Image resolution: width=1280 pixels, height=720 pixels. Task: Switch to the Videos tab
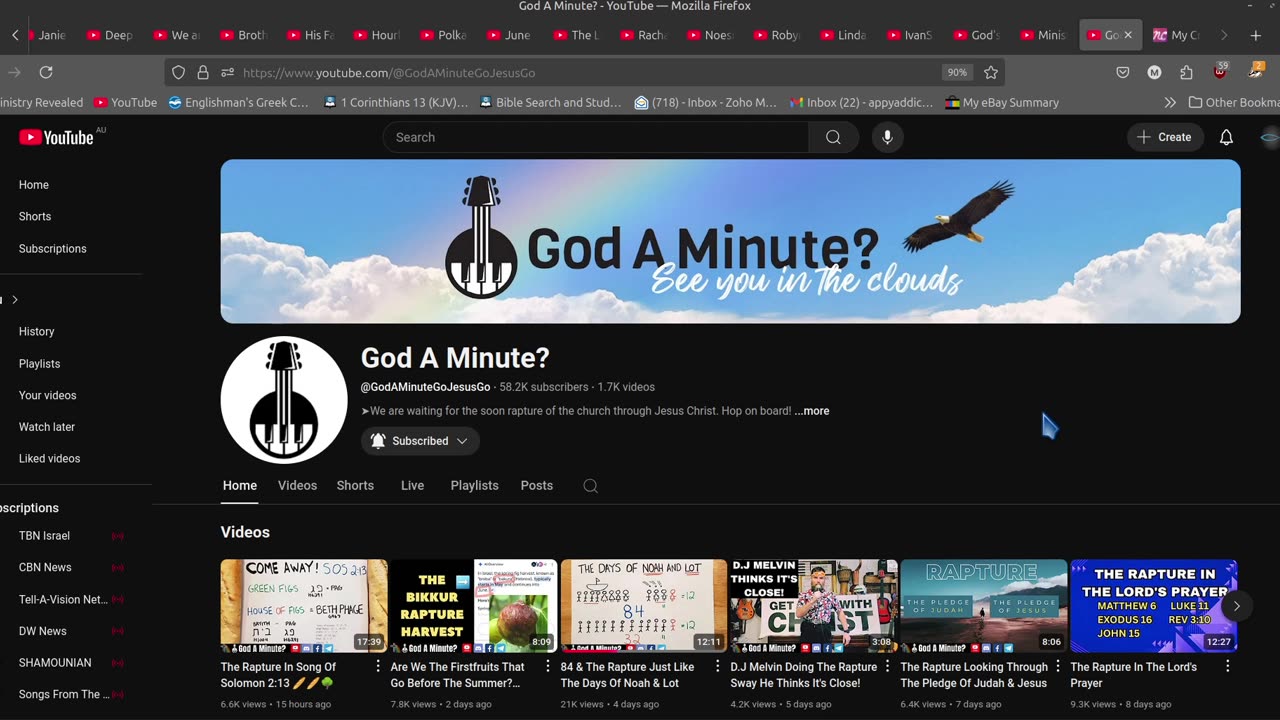click(x=297, y=485)
